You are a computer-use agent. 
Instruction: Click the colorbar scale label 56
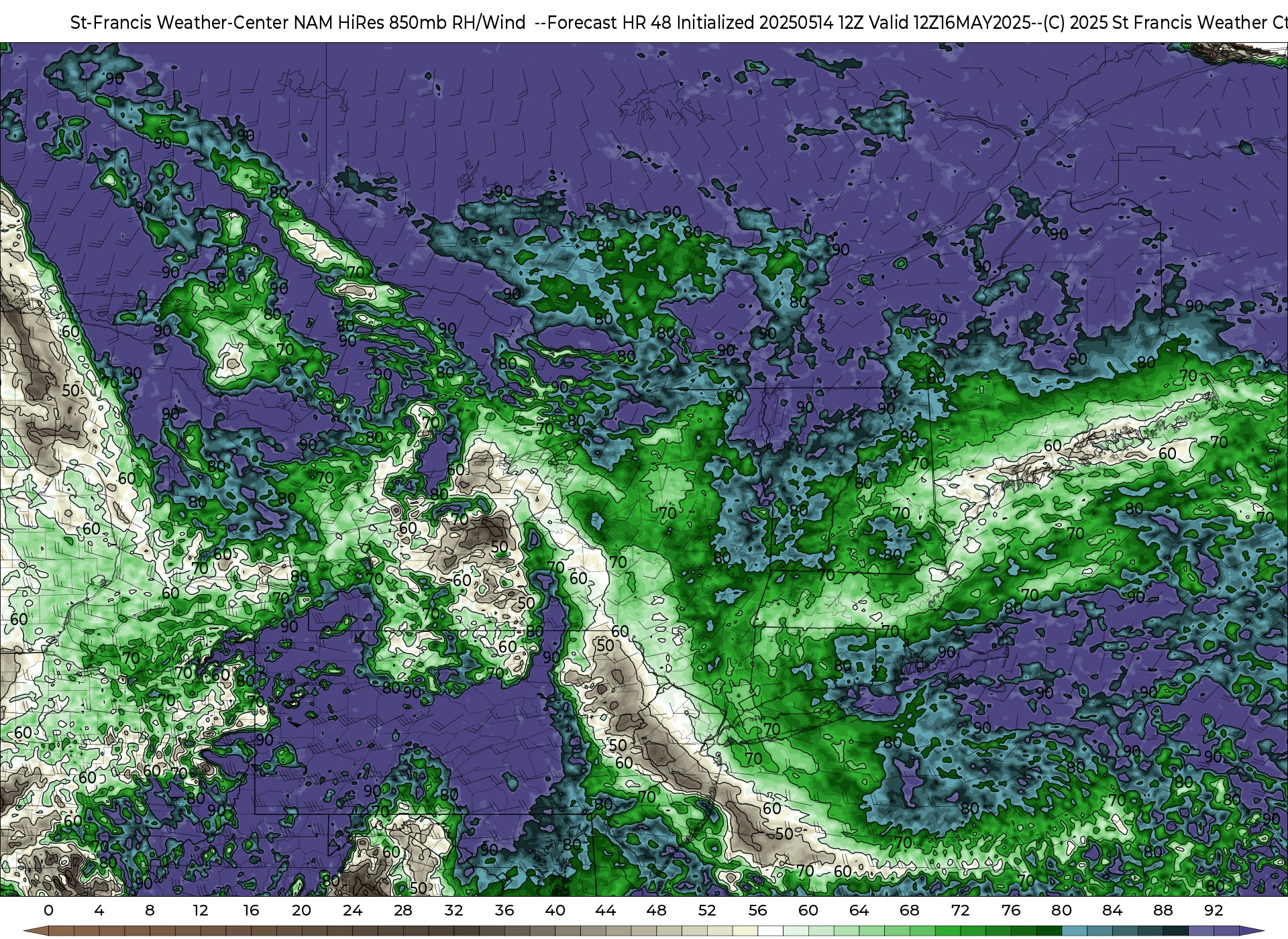point(757,910)
